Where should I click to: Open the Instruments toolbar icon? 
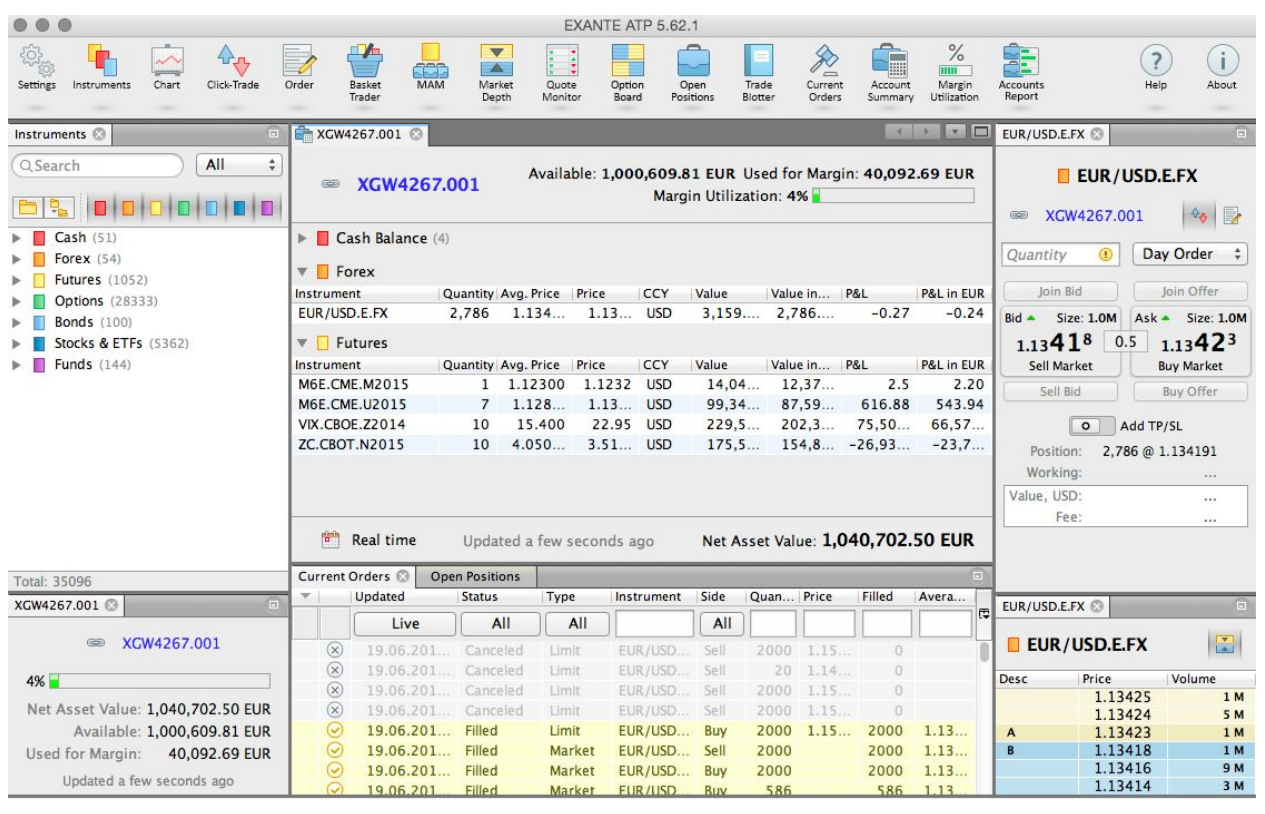pyautogui.click(x=101, y=68)
